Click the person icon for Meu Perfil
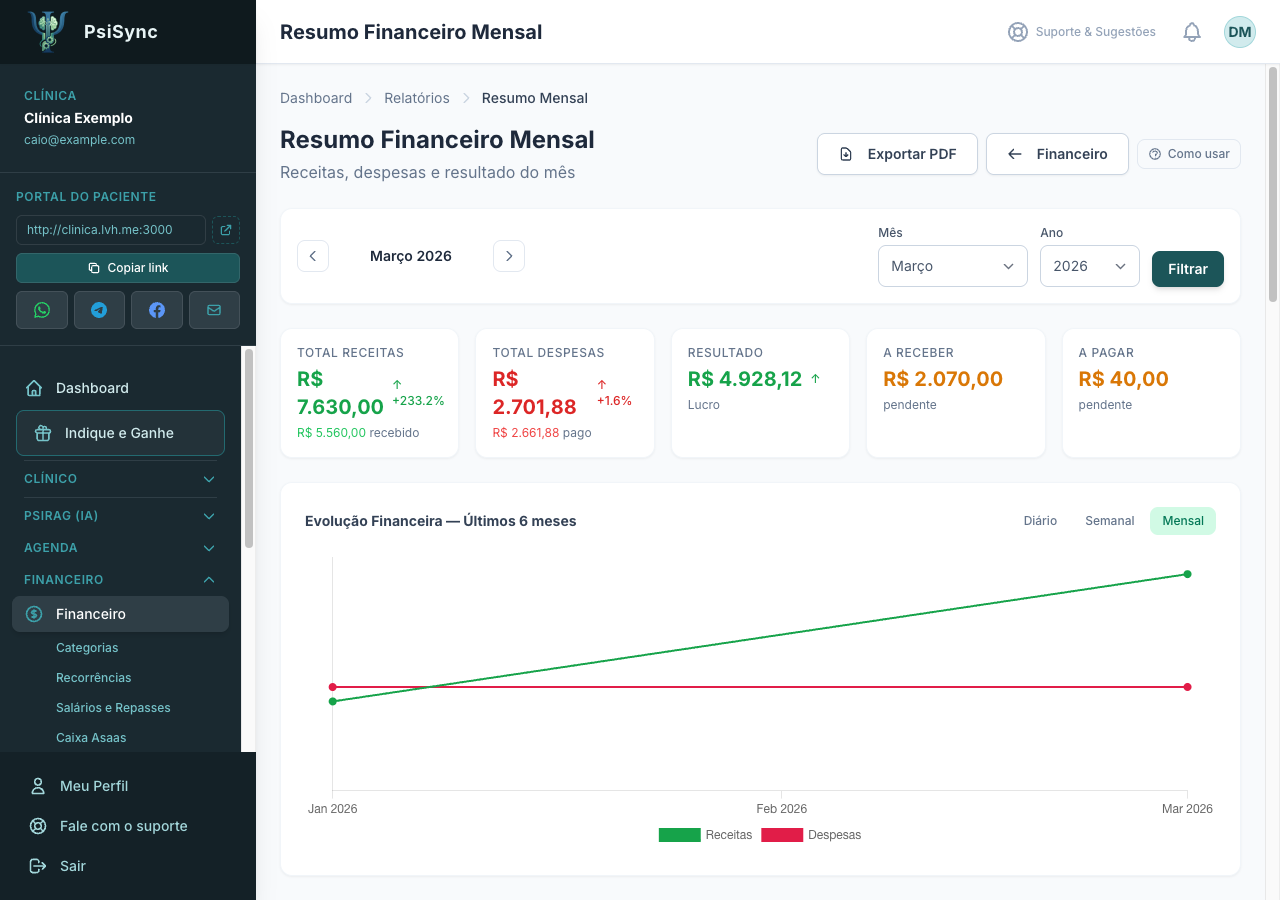This screenshot has width=1280, height=900. [x=38, y=786]
